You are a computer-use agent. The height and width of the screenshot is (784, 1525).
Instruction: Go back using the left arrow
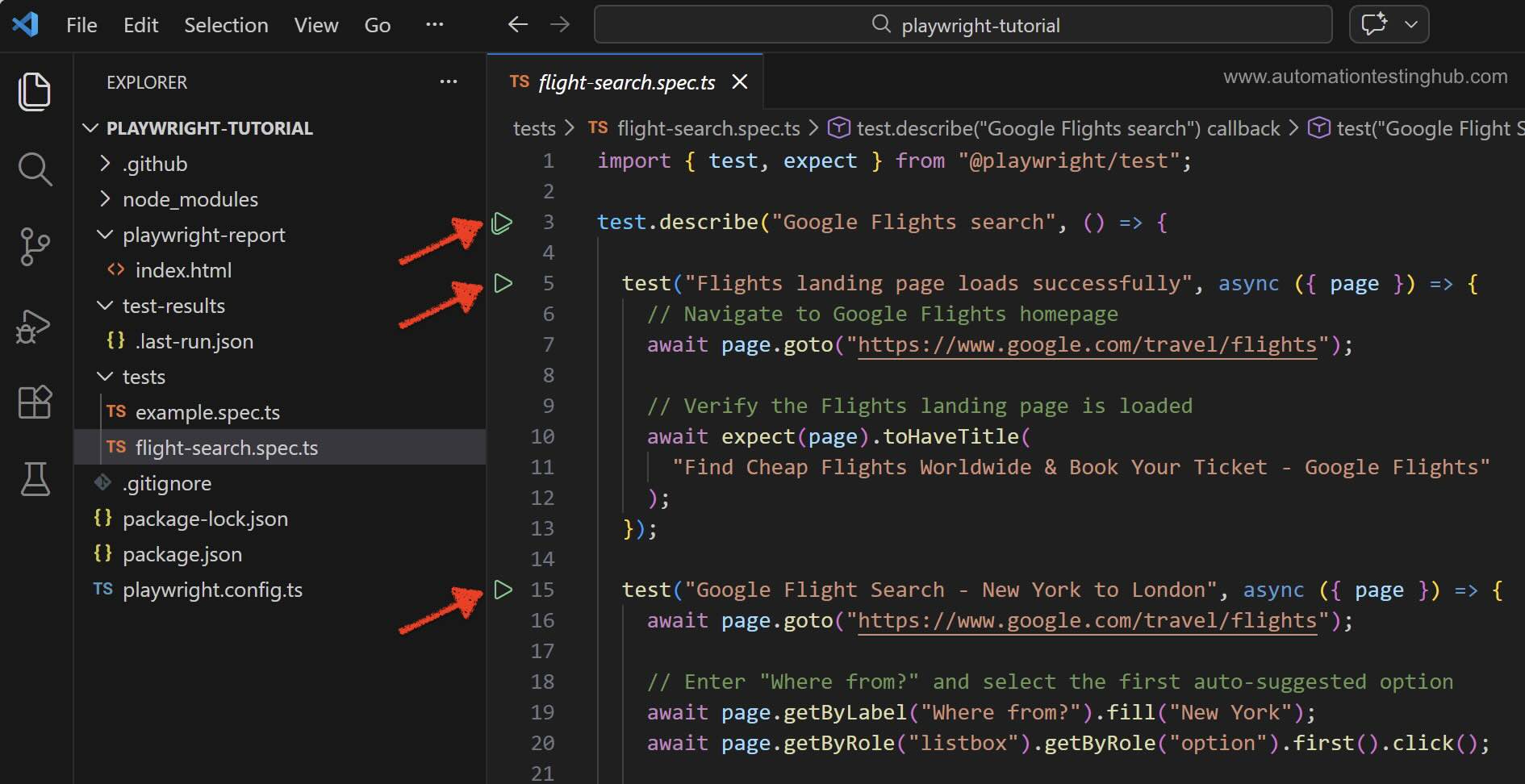coord(517,25)
